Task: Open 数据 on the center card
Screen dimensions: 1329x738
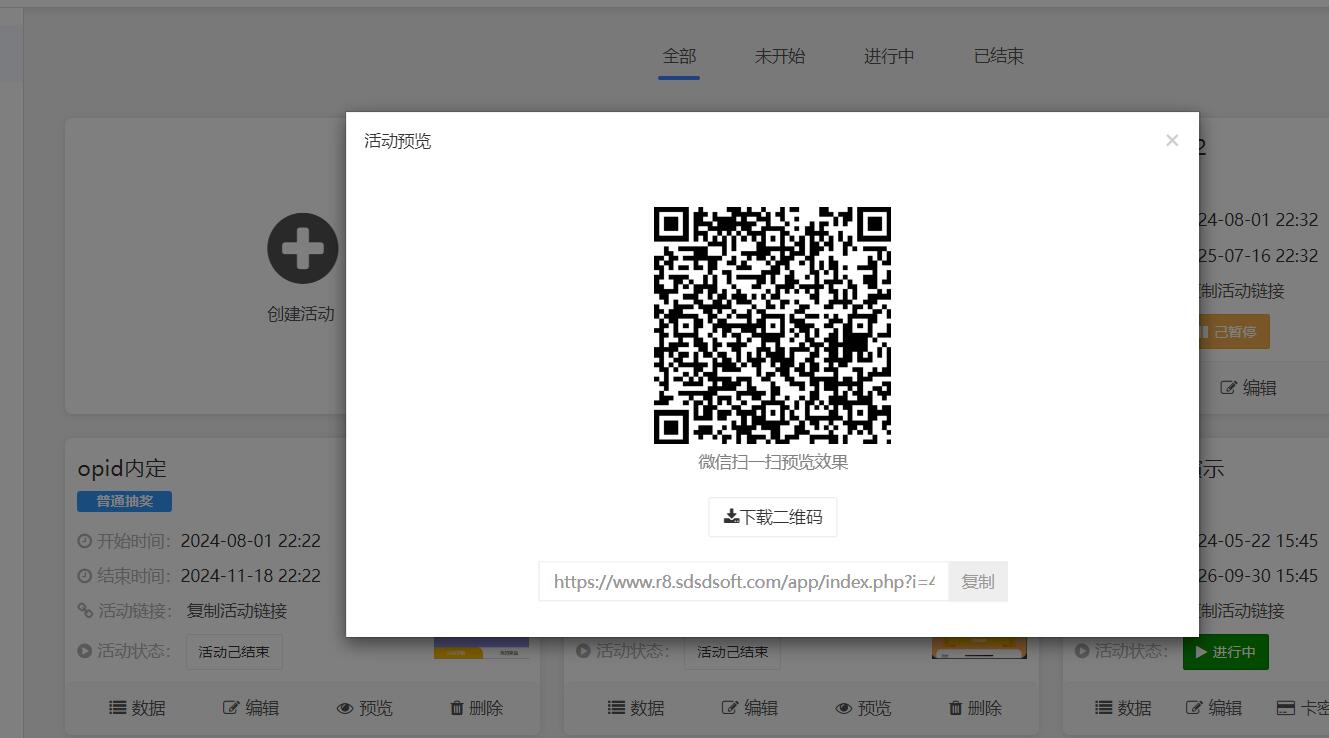Action: tap(636, 708)
